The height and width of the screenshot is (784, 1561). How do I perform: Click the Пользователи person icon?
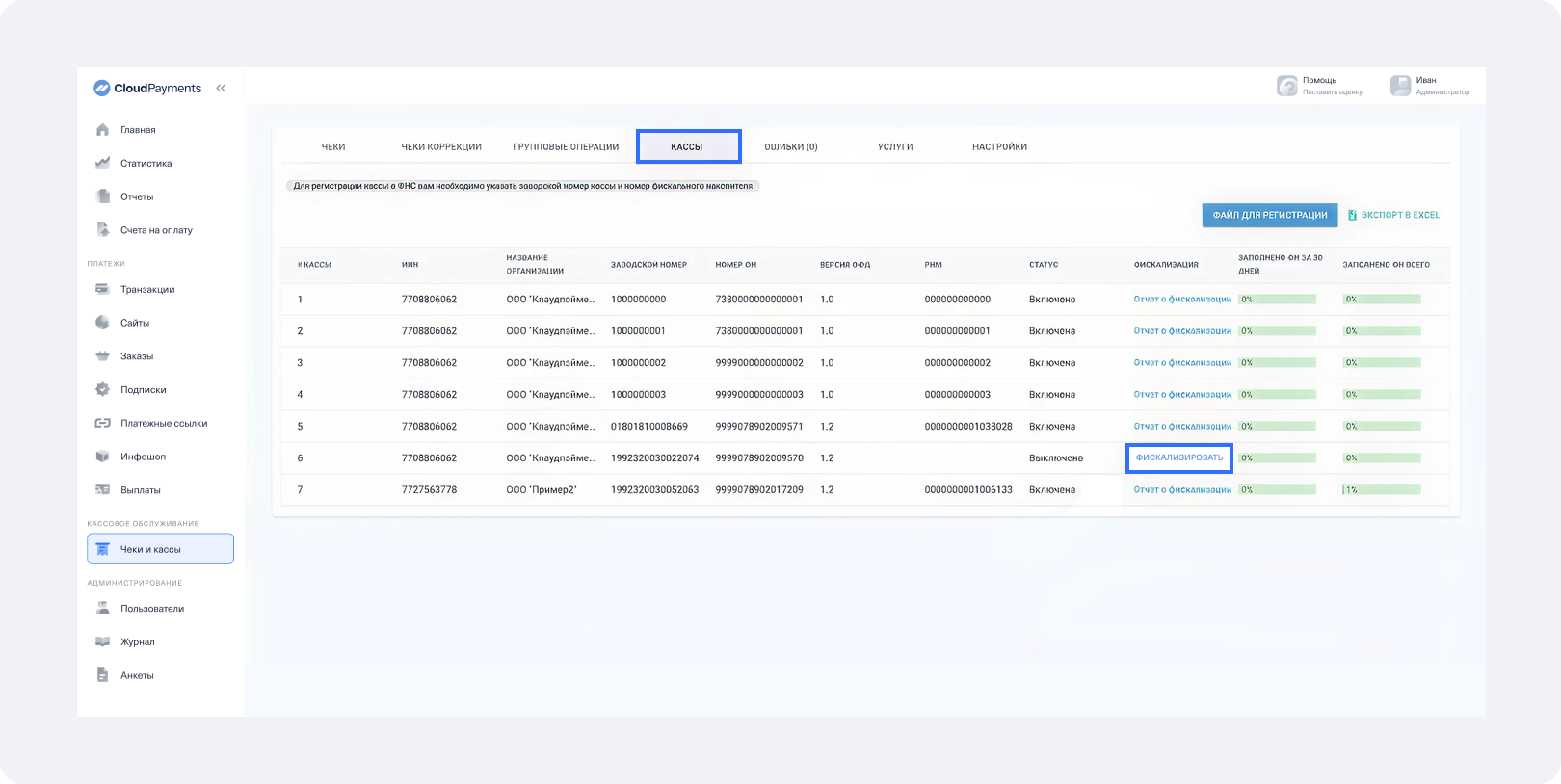click(103, 609)
